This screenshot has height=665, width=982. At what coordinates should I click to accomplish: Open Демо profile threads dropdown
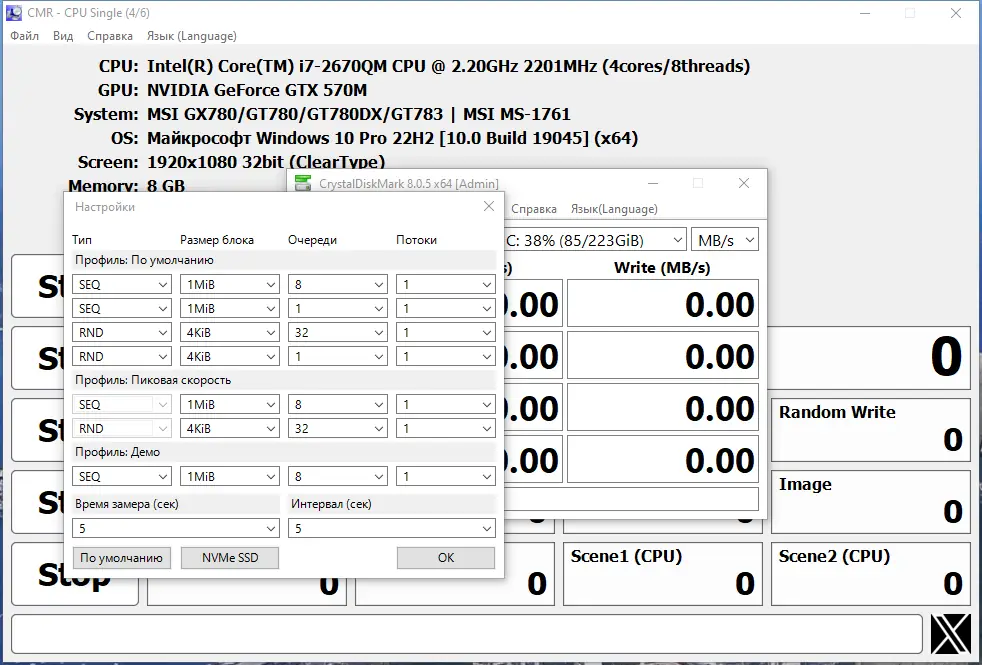[445, 477]
